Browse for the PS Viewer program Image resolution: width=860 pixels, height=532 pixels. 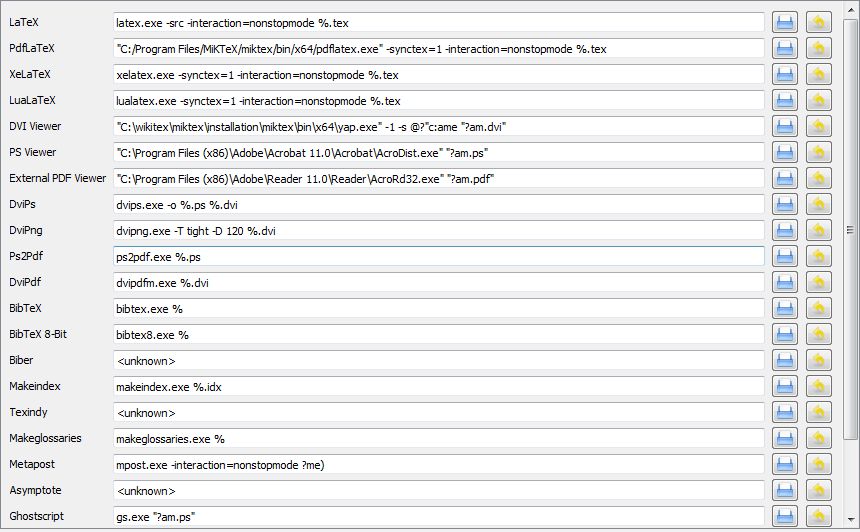click(x=785, y=152)
